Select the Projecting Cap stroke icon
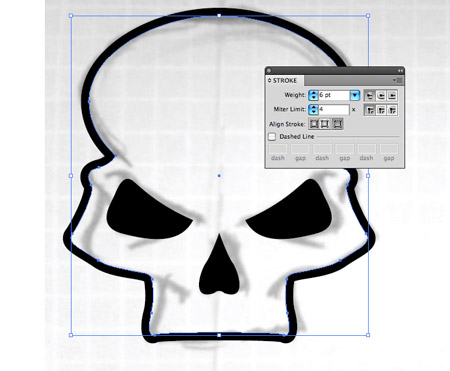The height and width of the screenshot is (371, 450). click(x=392, y=96)
